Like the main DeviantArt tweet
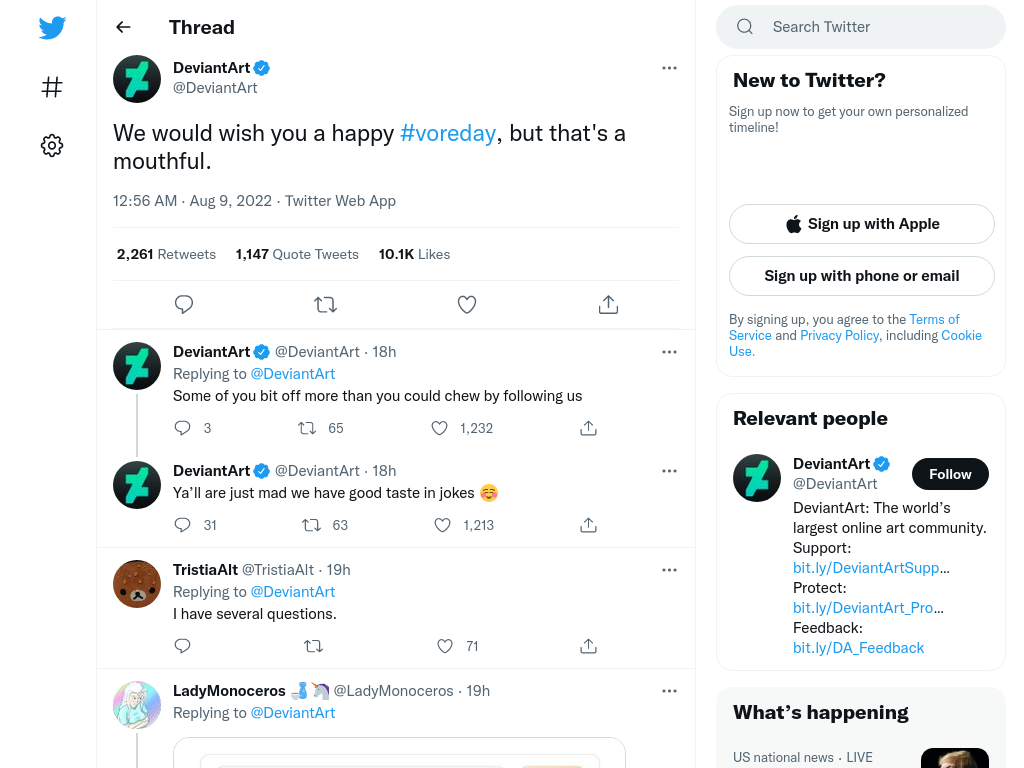This screenshot has width=1024, height=768. [466, 304]
